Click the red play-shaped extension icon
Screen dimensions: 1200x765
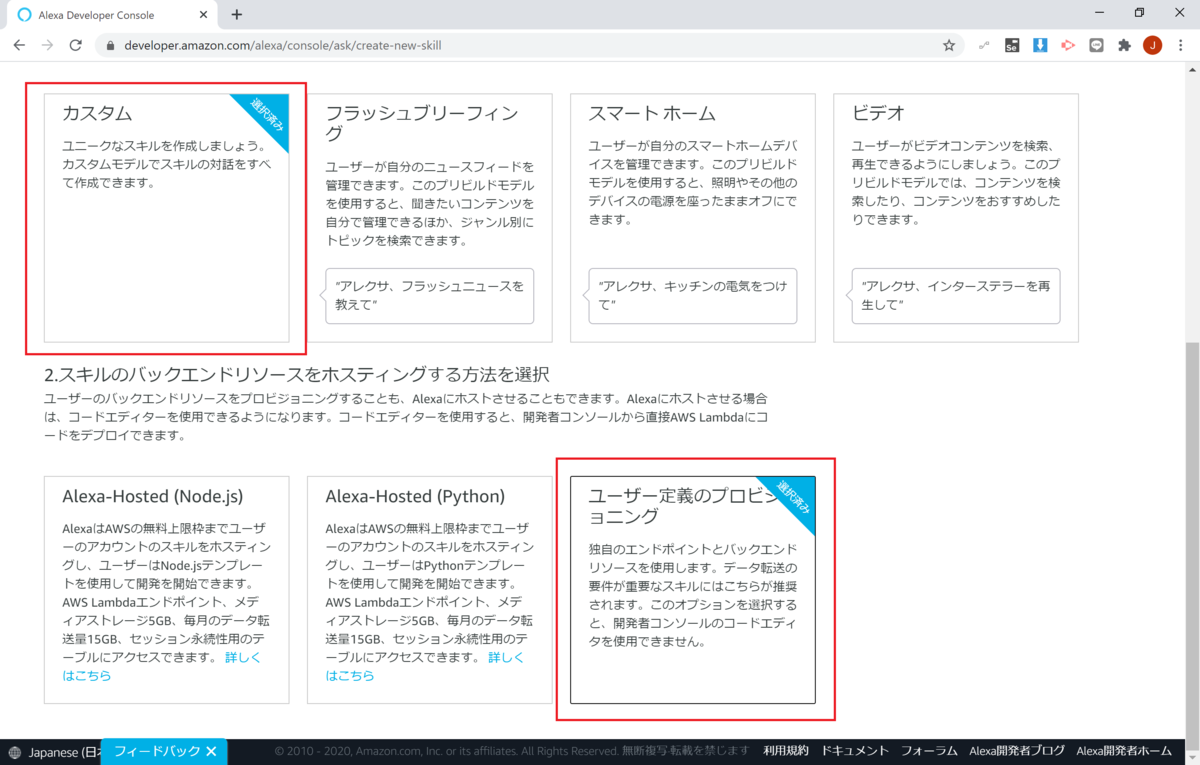click(x=1067, y=45)
